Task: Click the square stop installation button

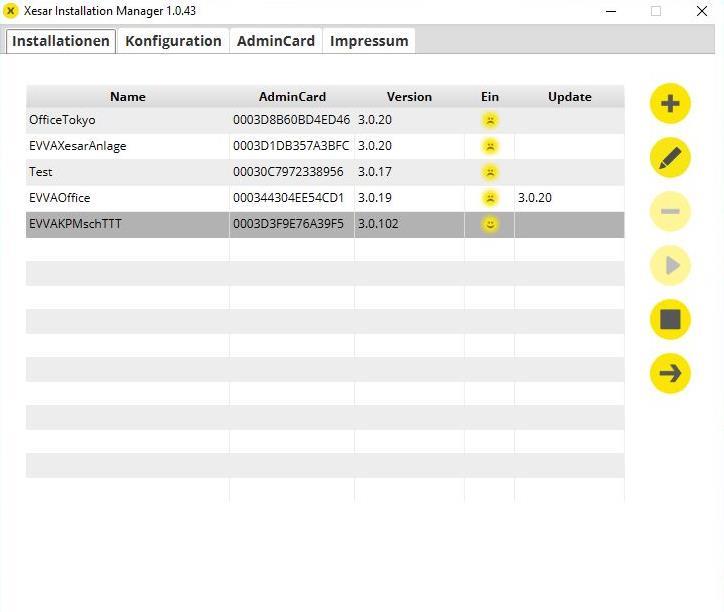Action: pyautogui.click(x=670, y=319)
